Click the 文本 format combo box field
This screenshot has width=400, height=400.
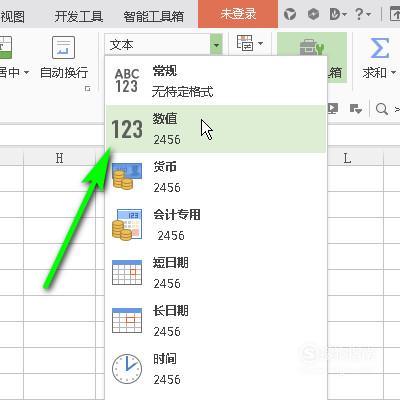157,44
